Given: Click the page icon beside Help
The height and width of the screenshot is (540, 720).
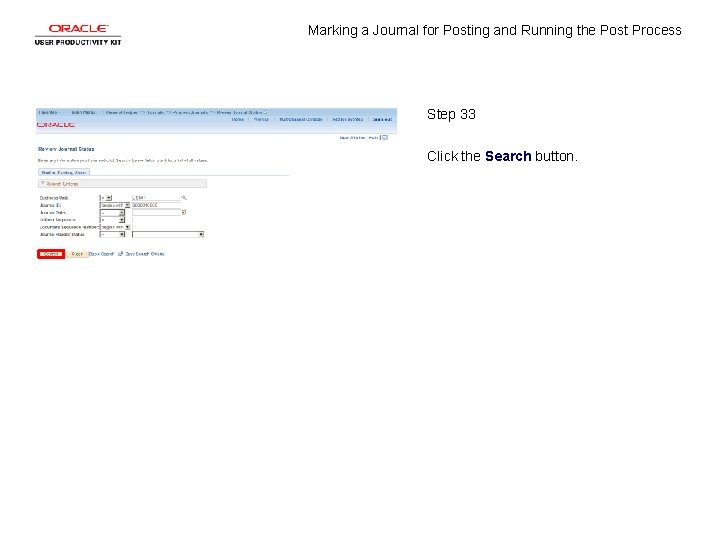Looking at the screenshot, I should tap(385, 137).
